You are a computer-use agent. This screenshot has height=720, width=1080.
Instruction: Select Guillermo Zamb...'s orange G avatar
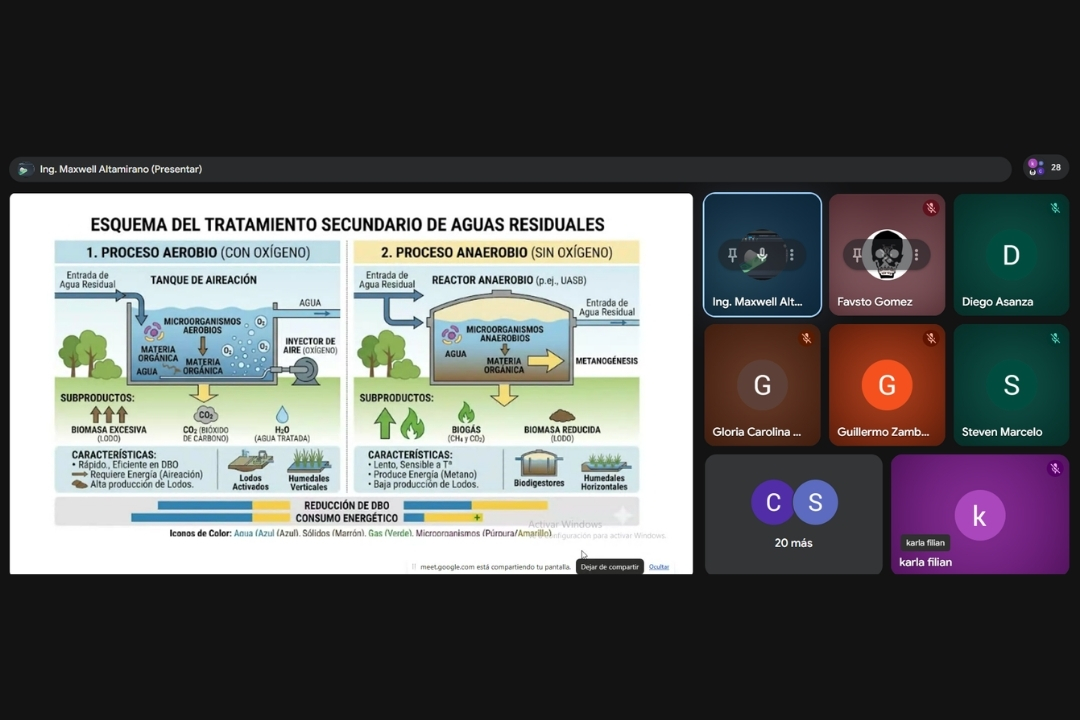886,385
